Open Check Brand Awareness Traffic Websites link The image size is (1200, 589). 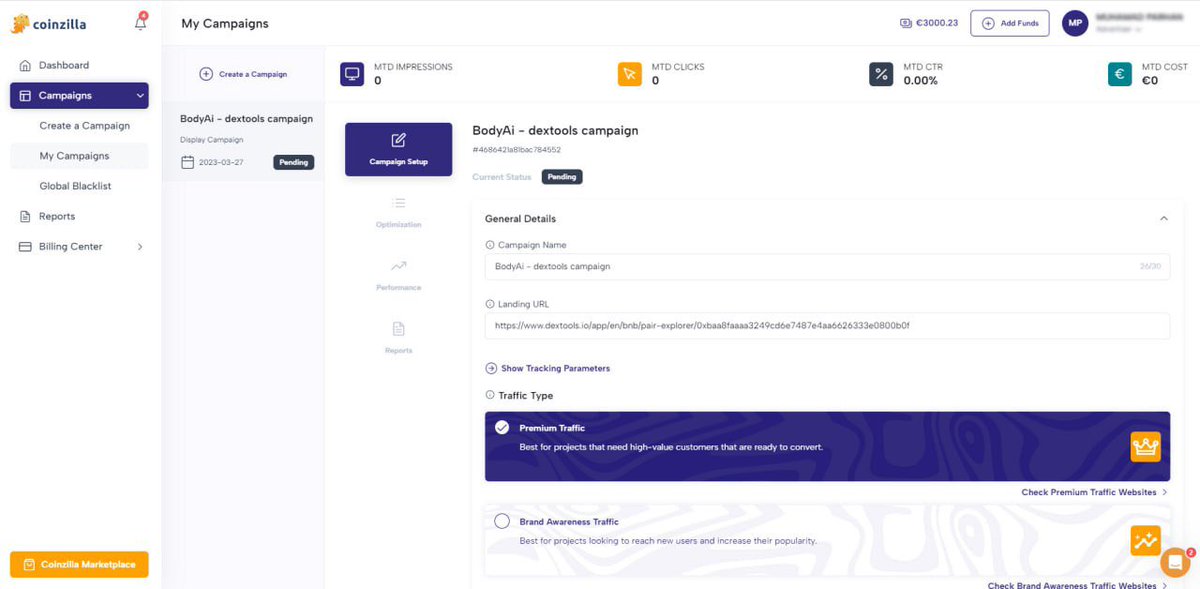click(x=1077, y=585)
